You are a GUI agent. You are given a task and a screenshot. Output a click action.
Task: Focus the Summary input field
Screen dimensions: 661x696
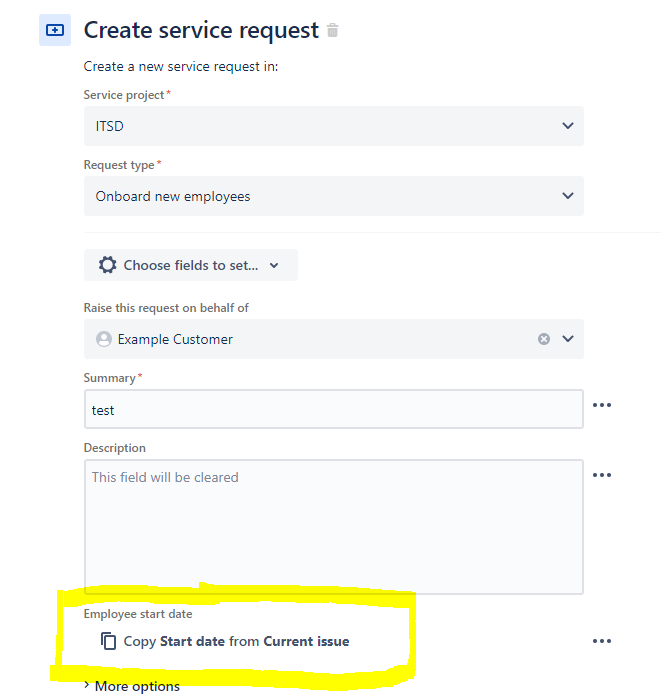[x=333, y=409]
